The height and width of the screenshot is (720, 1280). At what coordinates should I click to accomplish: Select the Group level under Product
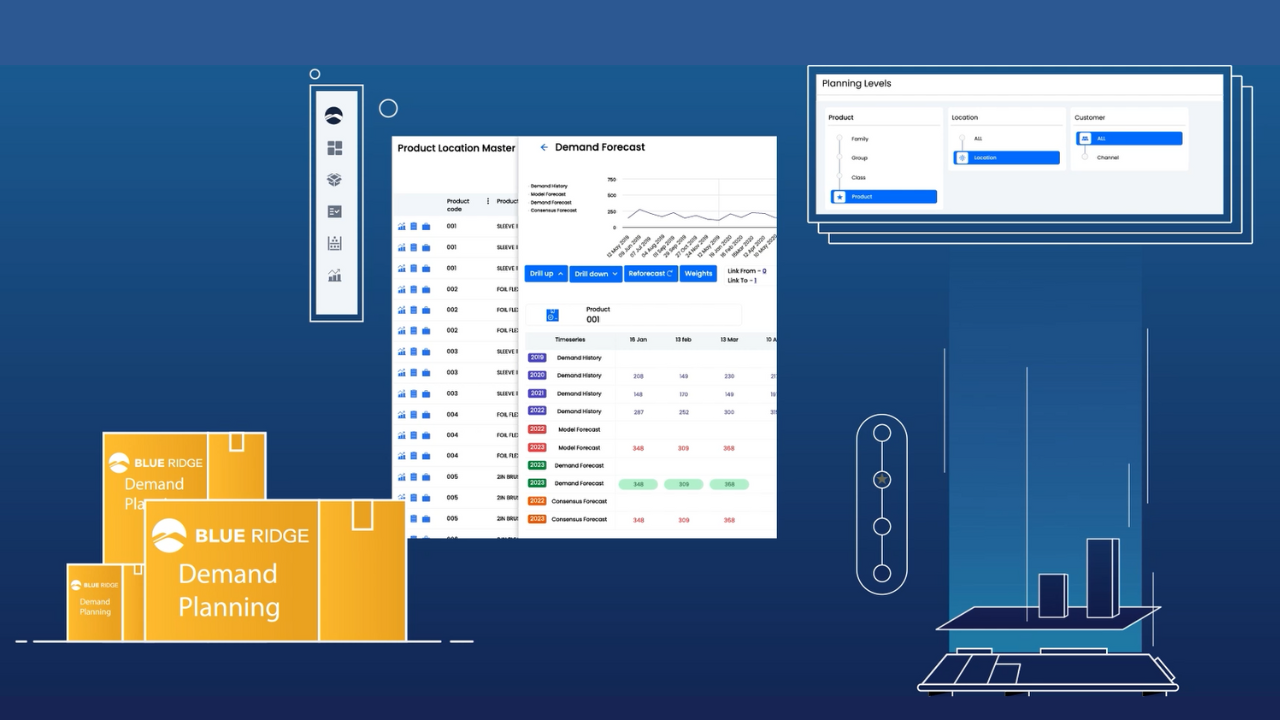tap(859, 158)
